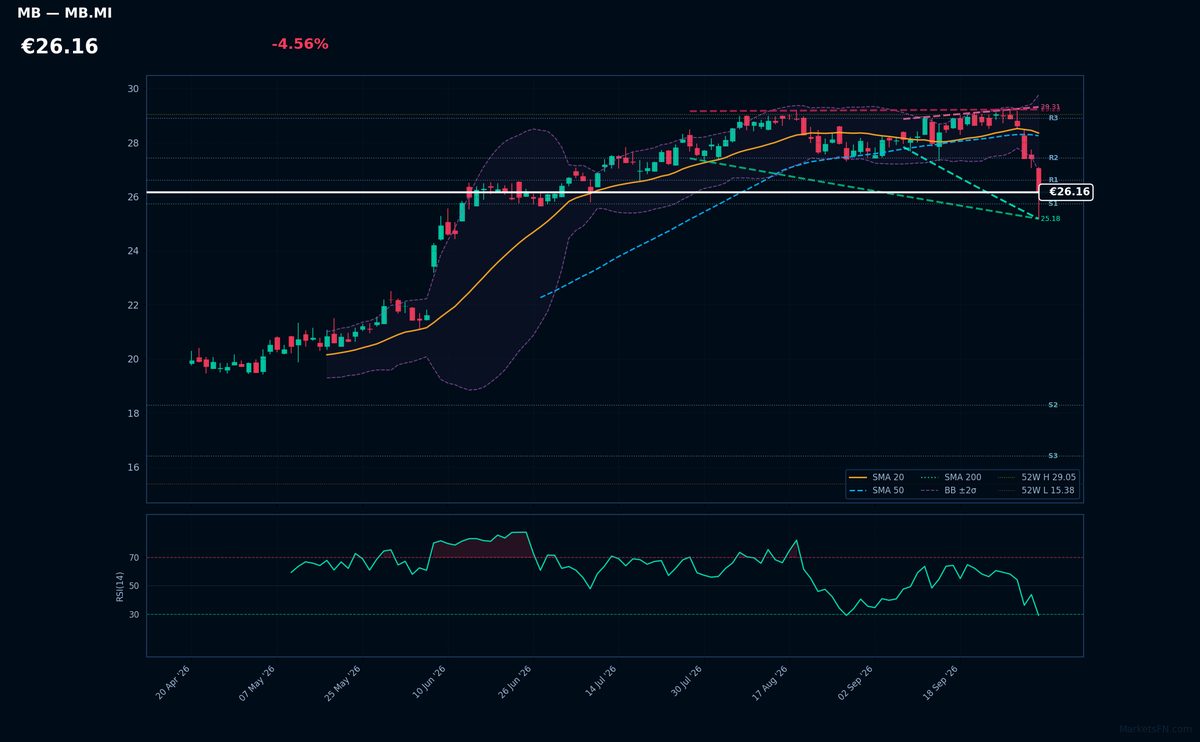This screenshot has width=1200, height=742.
Task: Click the 26 Jun '26 date label
Action: pyautogui.click(x=514, y=682)
